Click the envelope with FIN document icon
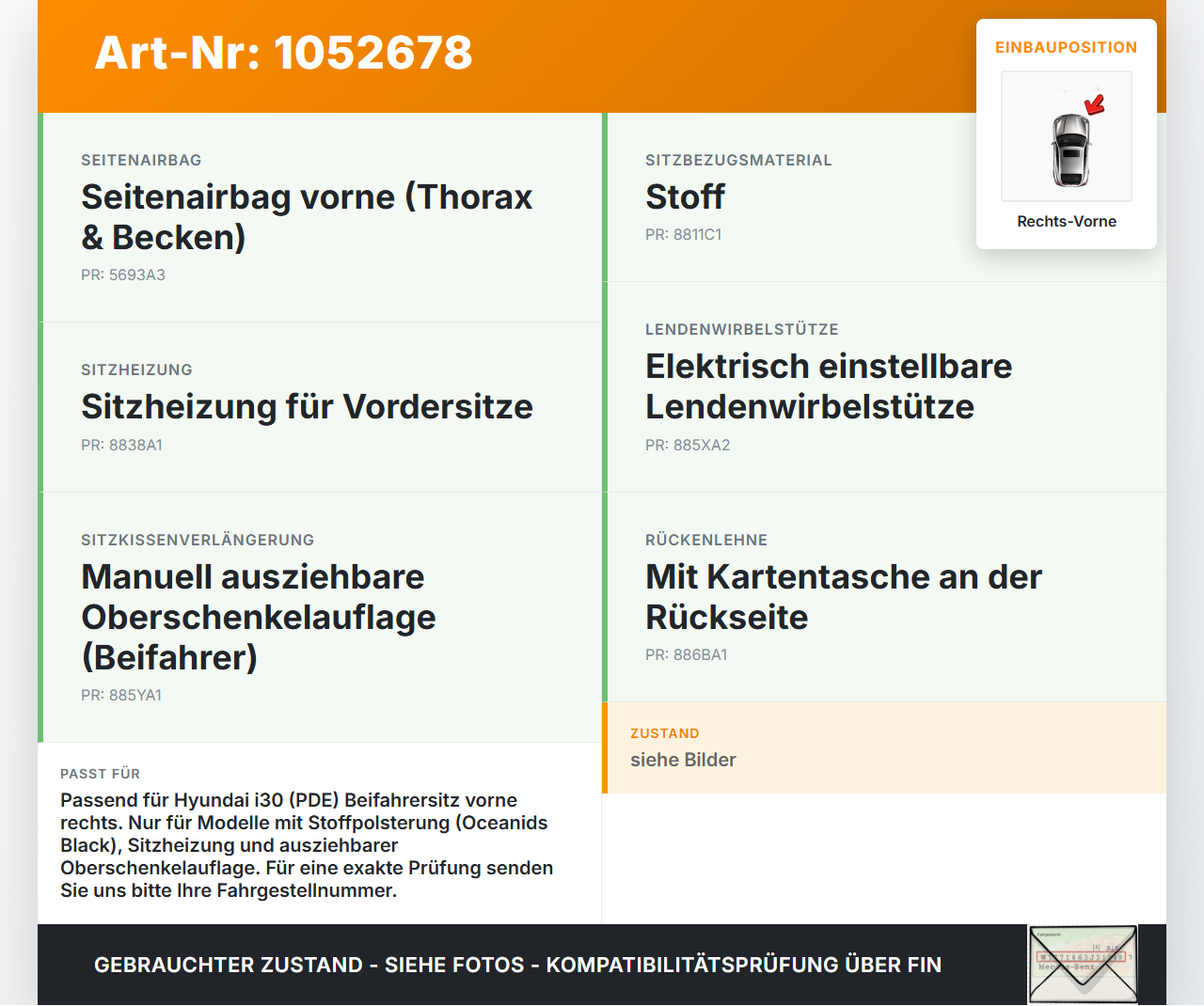Screen dimensions: 1204x1006 (x=1084, y=964)
